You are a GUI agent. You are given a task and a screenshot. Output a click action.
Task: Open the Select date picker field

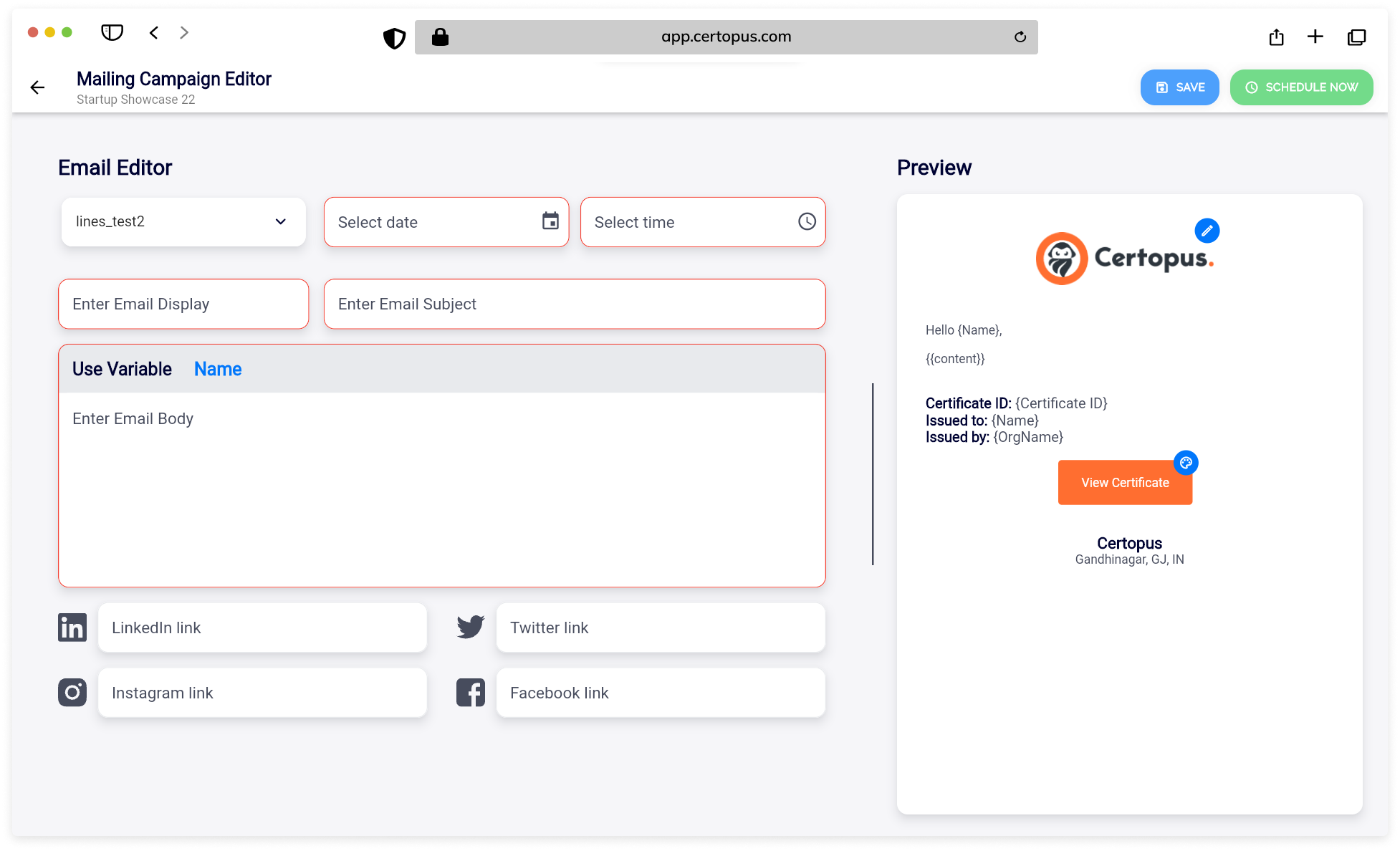click(430, 222)
